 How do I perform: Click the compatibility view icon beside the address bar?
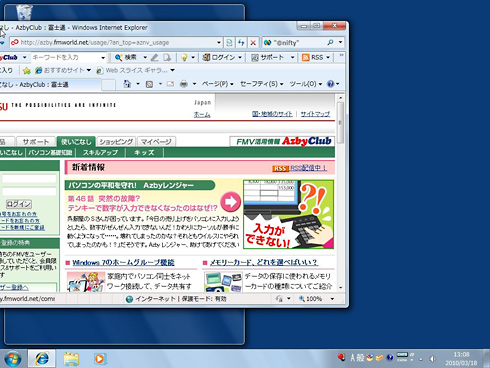(x=229, y=42)
